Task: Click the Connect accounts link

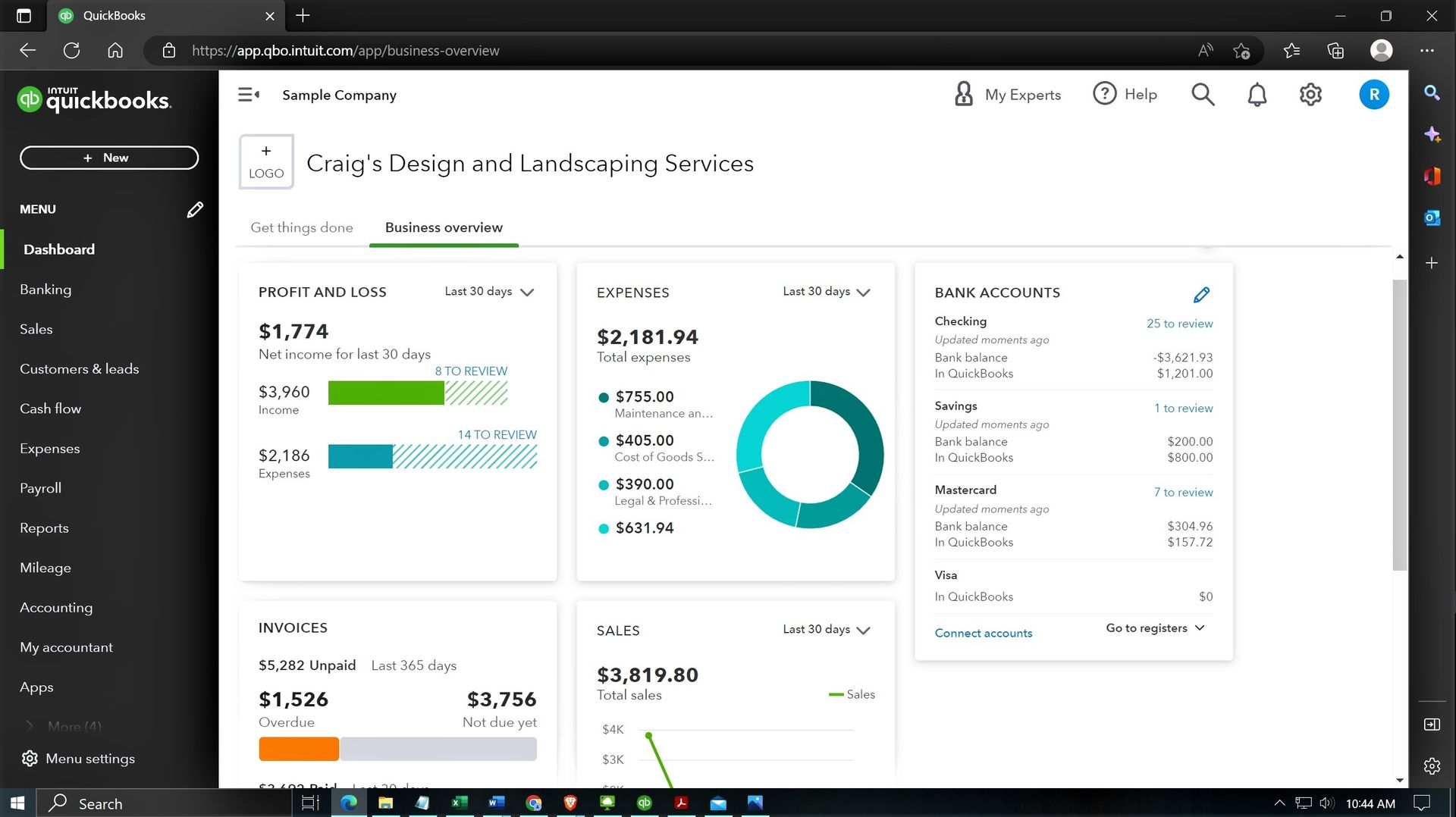Action: pyautogui.click(x=983, y=633)
